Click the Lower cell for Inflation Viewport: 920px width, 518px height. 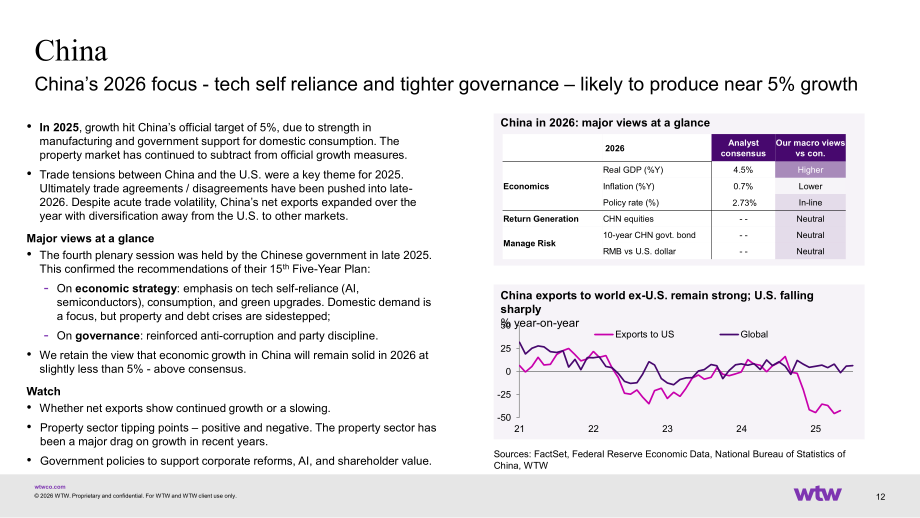click(810, 186)
